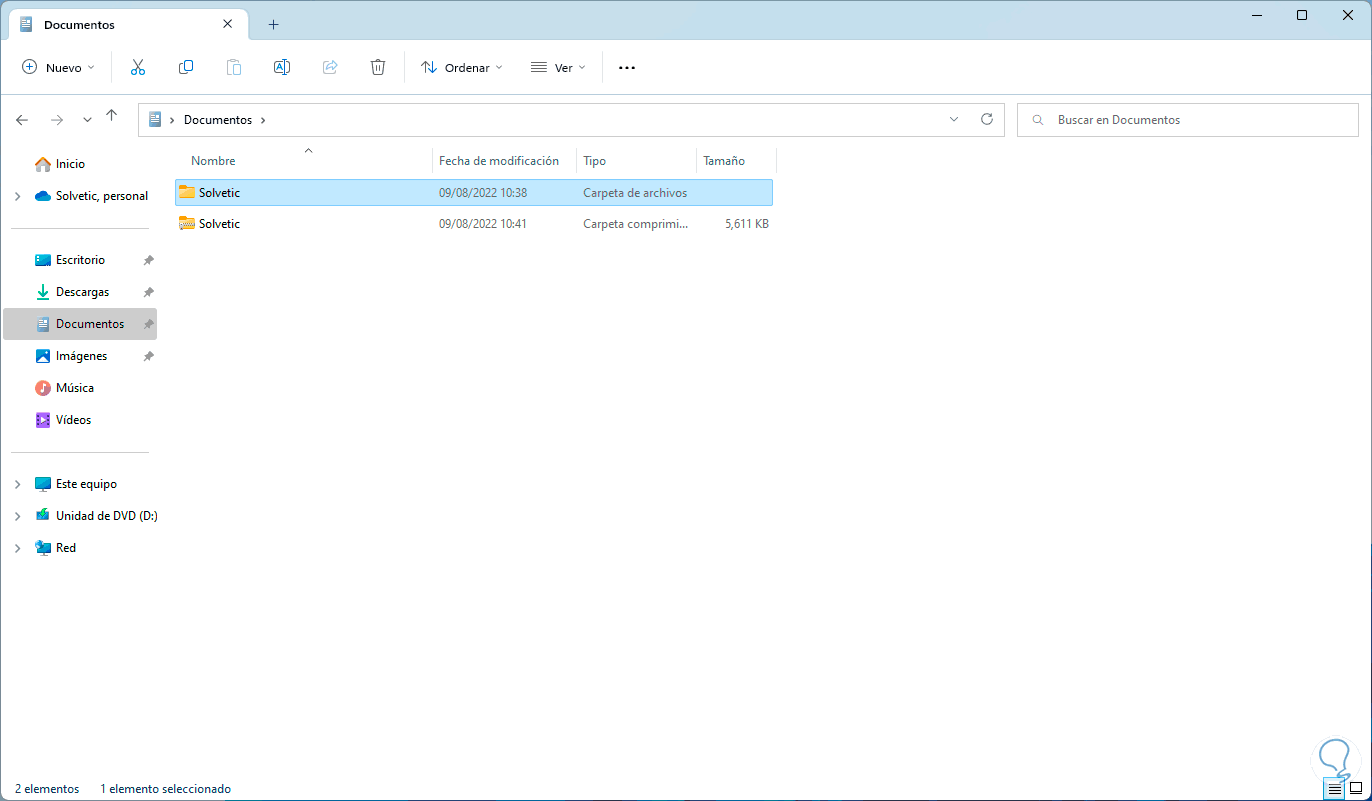Go forward with the right arrow
Viewport: 1372px width, 801px height.
(57, 120)
